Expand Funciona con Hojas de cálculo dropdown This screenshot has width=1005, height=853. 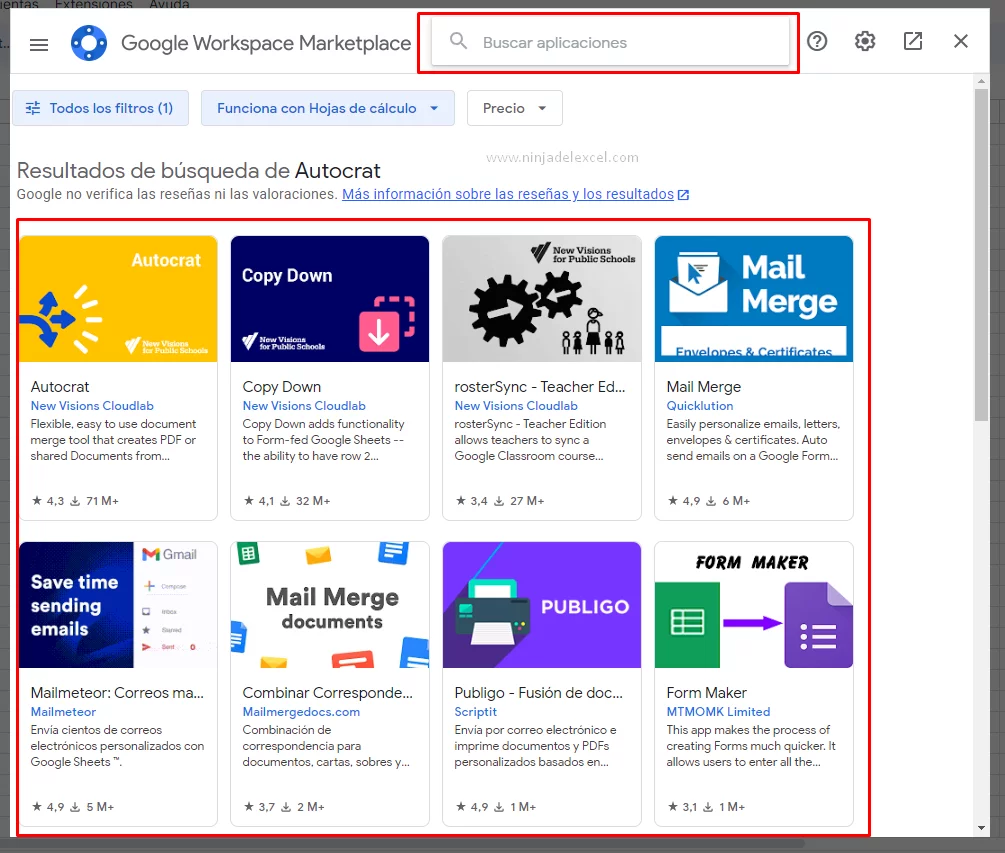click(328, 108)
